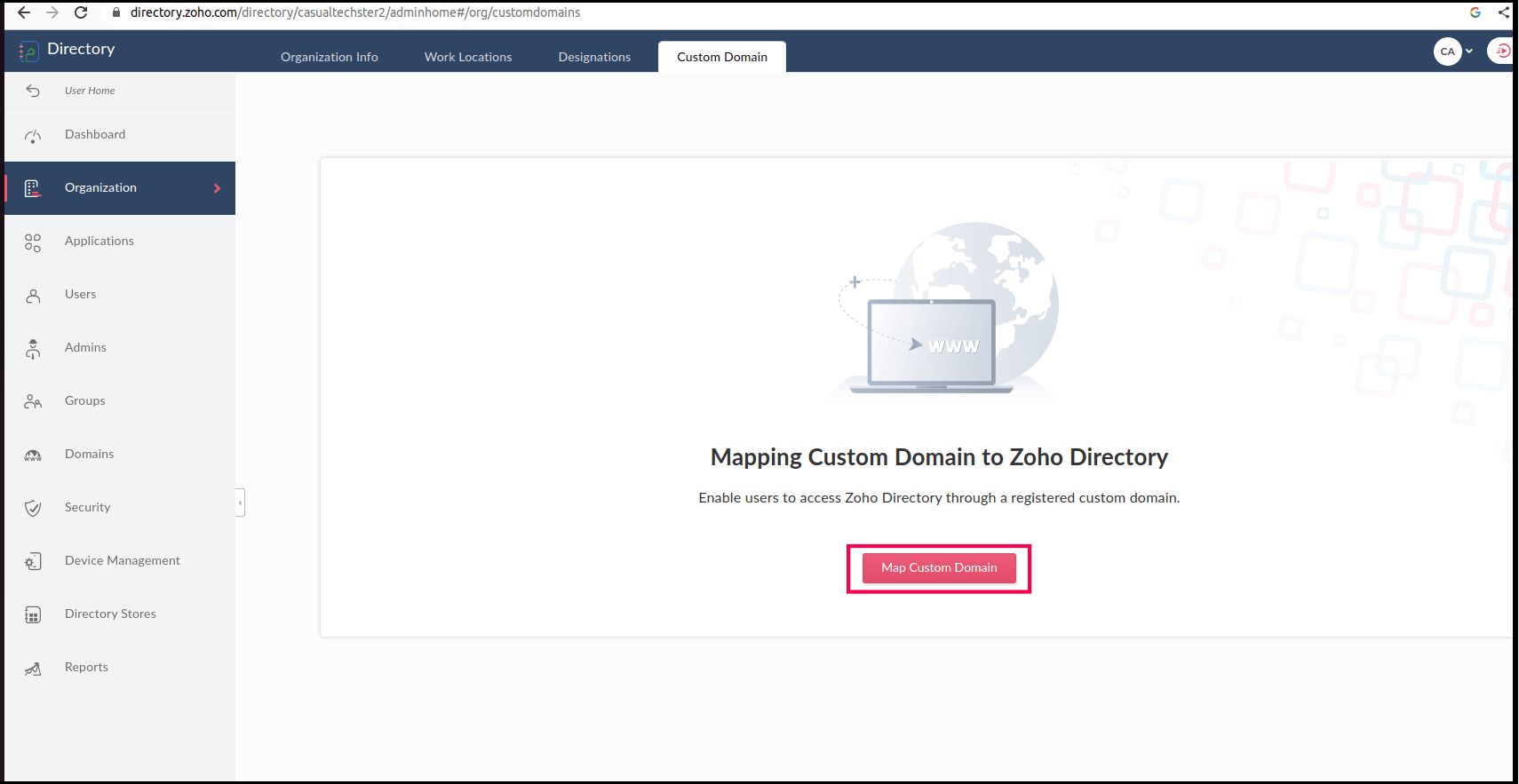Image resolution: width=1519 pixels, height=784 pixels.
Task: Expand the Organization chevron arrow
Action: pyautogui.click(x=217, y=188)
